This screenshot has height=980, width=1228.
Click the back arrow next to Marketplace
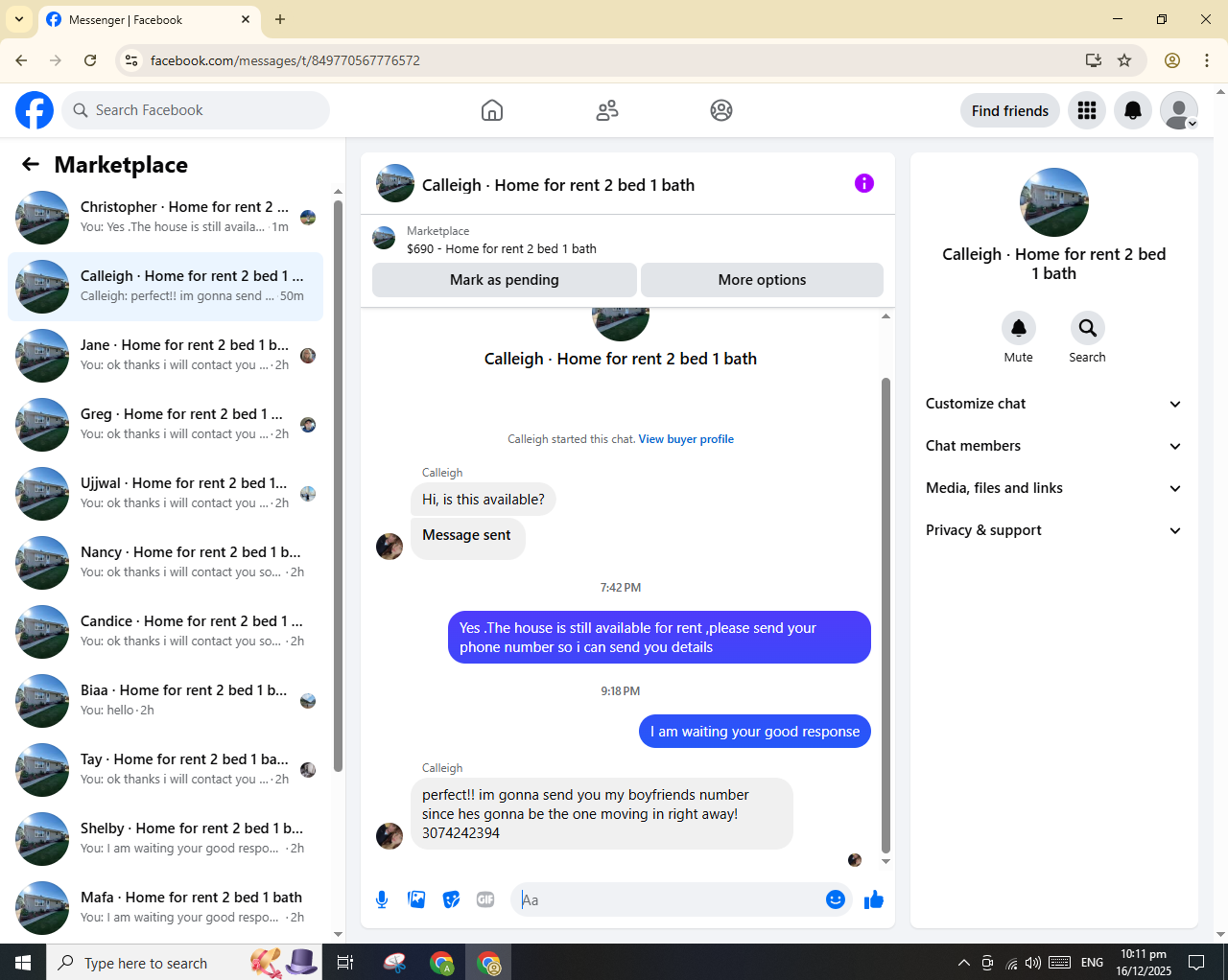31,164
